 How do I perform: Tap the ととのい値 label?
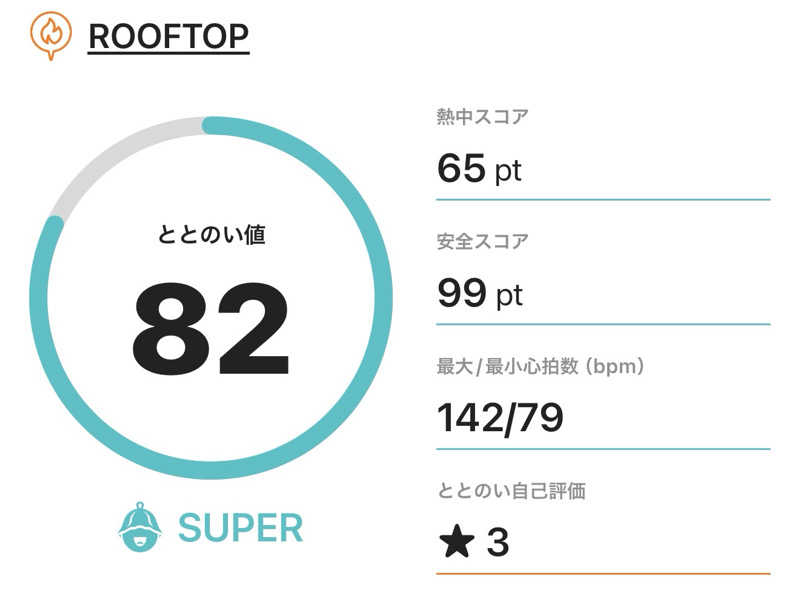(212, 235)
